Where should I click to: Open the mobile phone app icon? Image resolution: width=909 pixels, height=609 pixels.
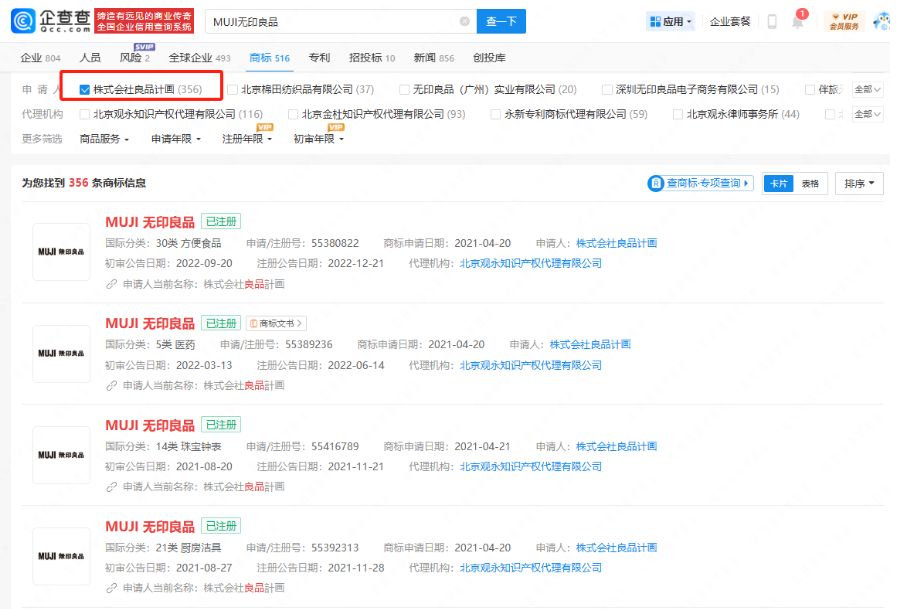772,21
